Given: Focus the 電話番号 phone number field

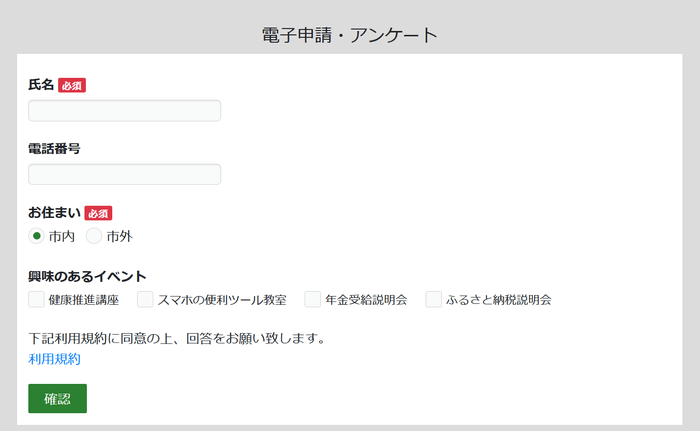Looking at the screenshot, I should [125, 174].
